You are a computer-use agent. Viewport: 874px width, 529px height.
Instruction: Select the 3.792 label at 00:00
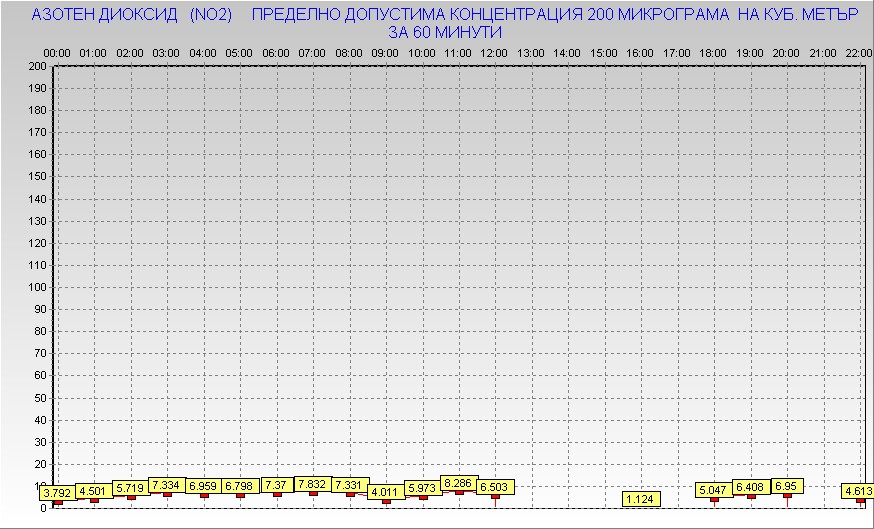pos(57,492)
